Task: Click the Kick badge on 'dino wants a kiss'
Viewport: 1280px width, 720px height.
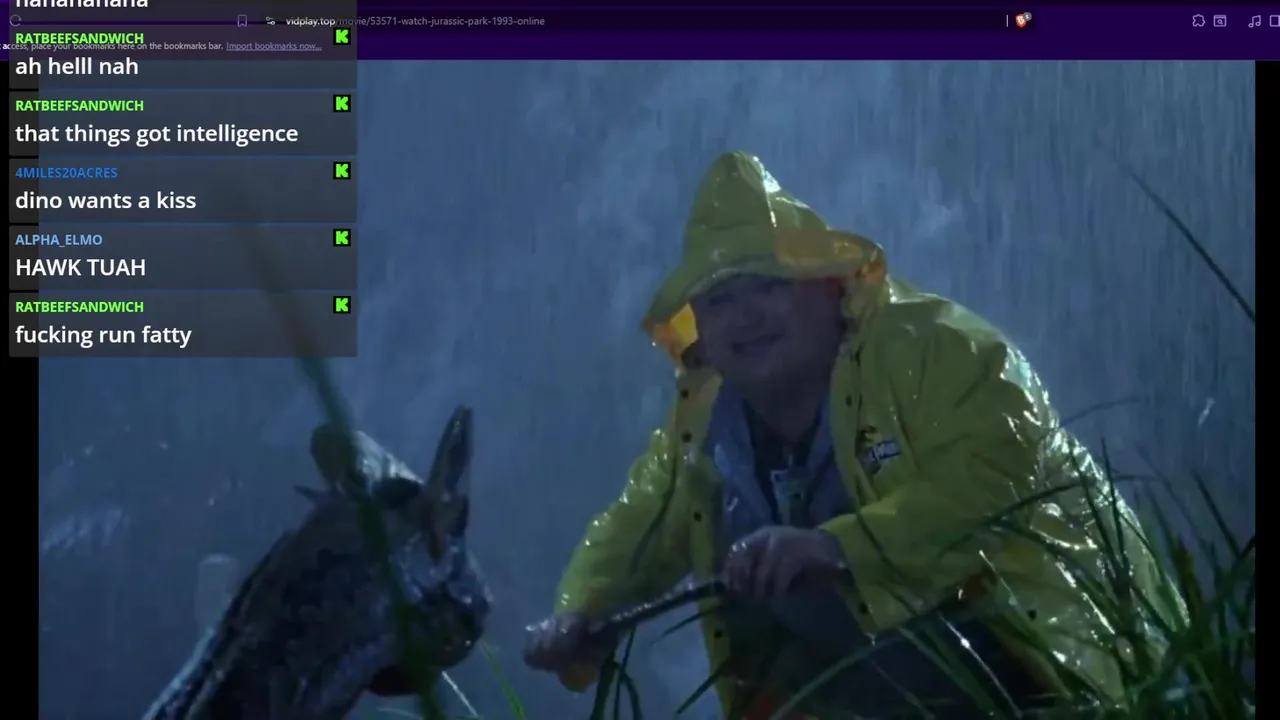Action: click(342, 171)
